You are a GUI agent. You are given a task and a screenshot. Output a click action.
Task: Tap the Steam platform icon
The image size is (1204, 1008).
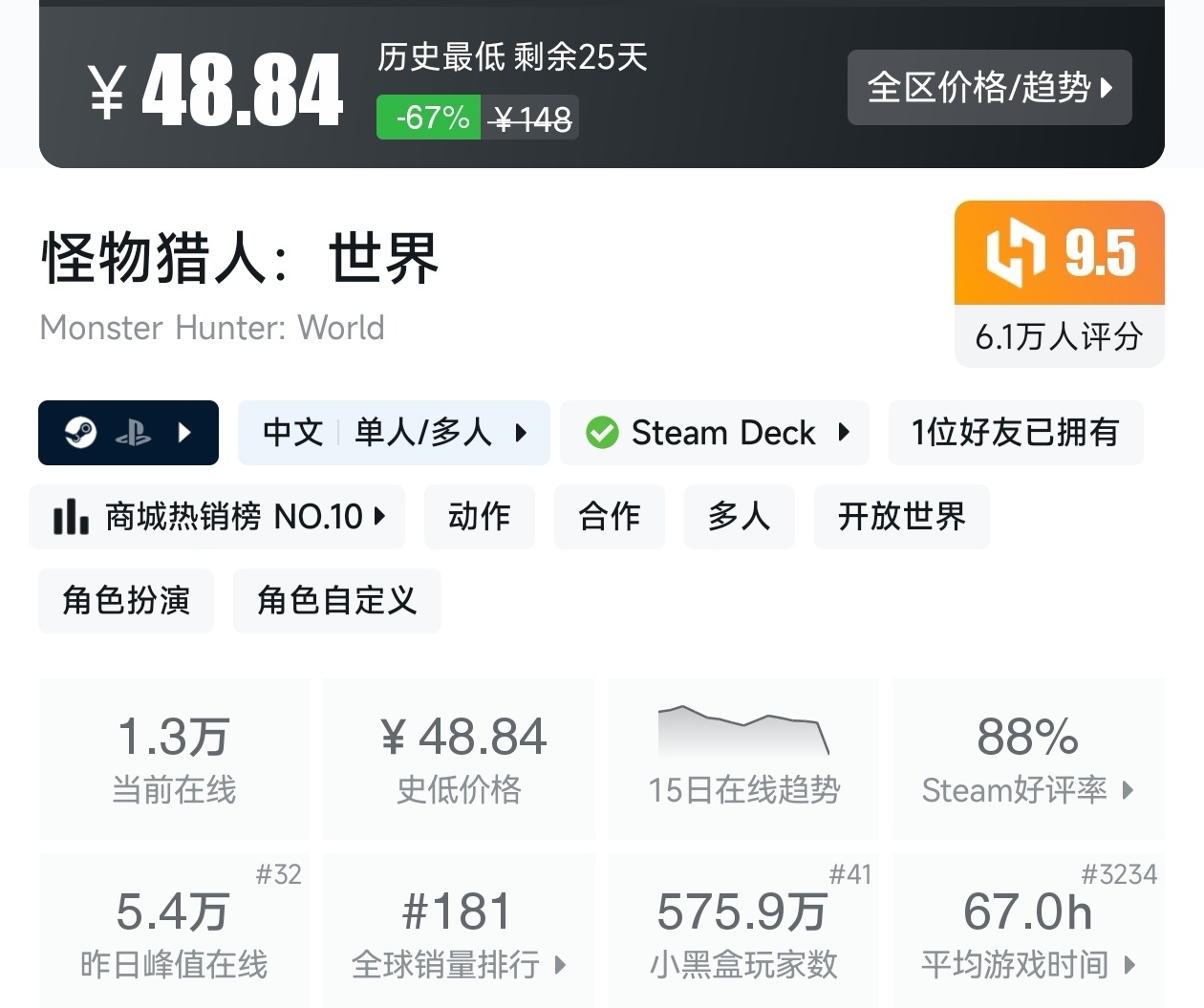click(81, 433)
